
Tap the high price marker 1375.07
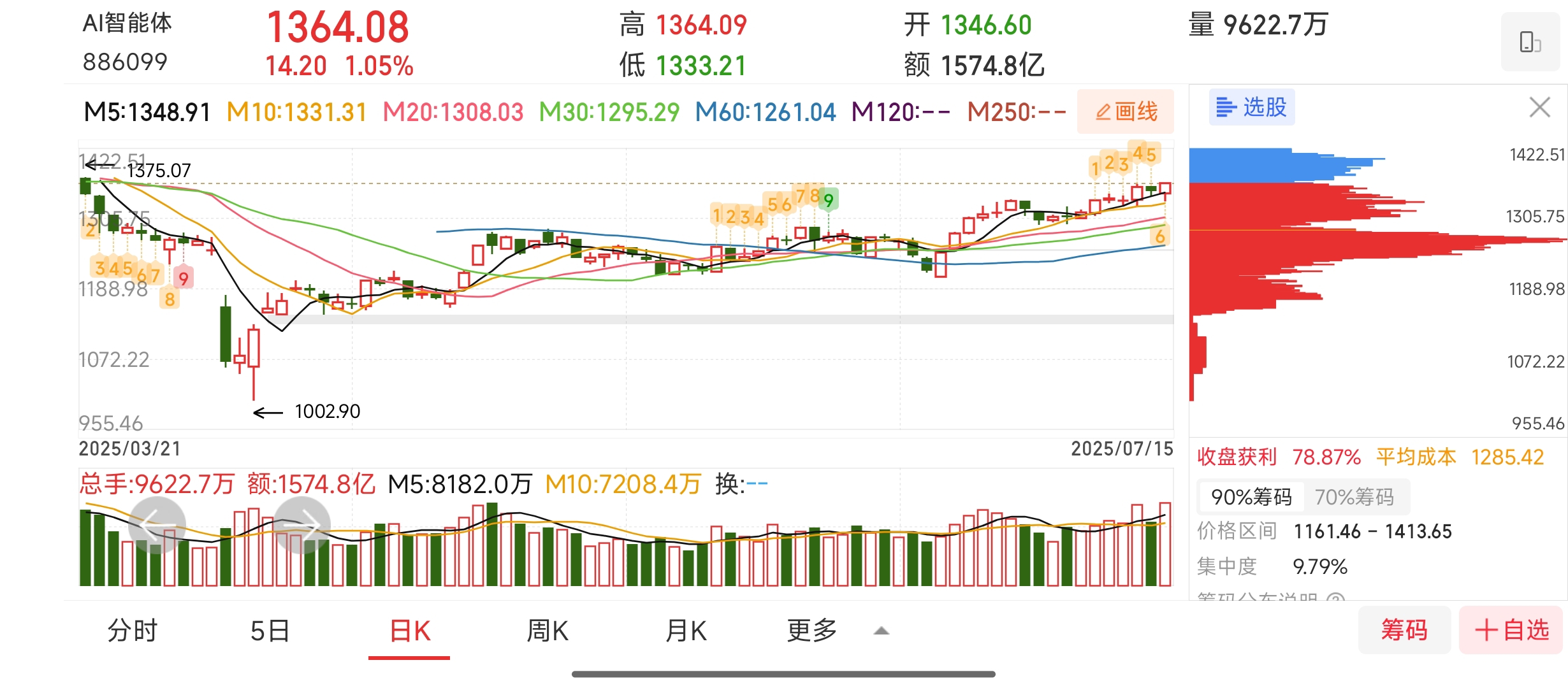click(x=159, y=171)
